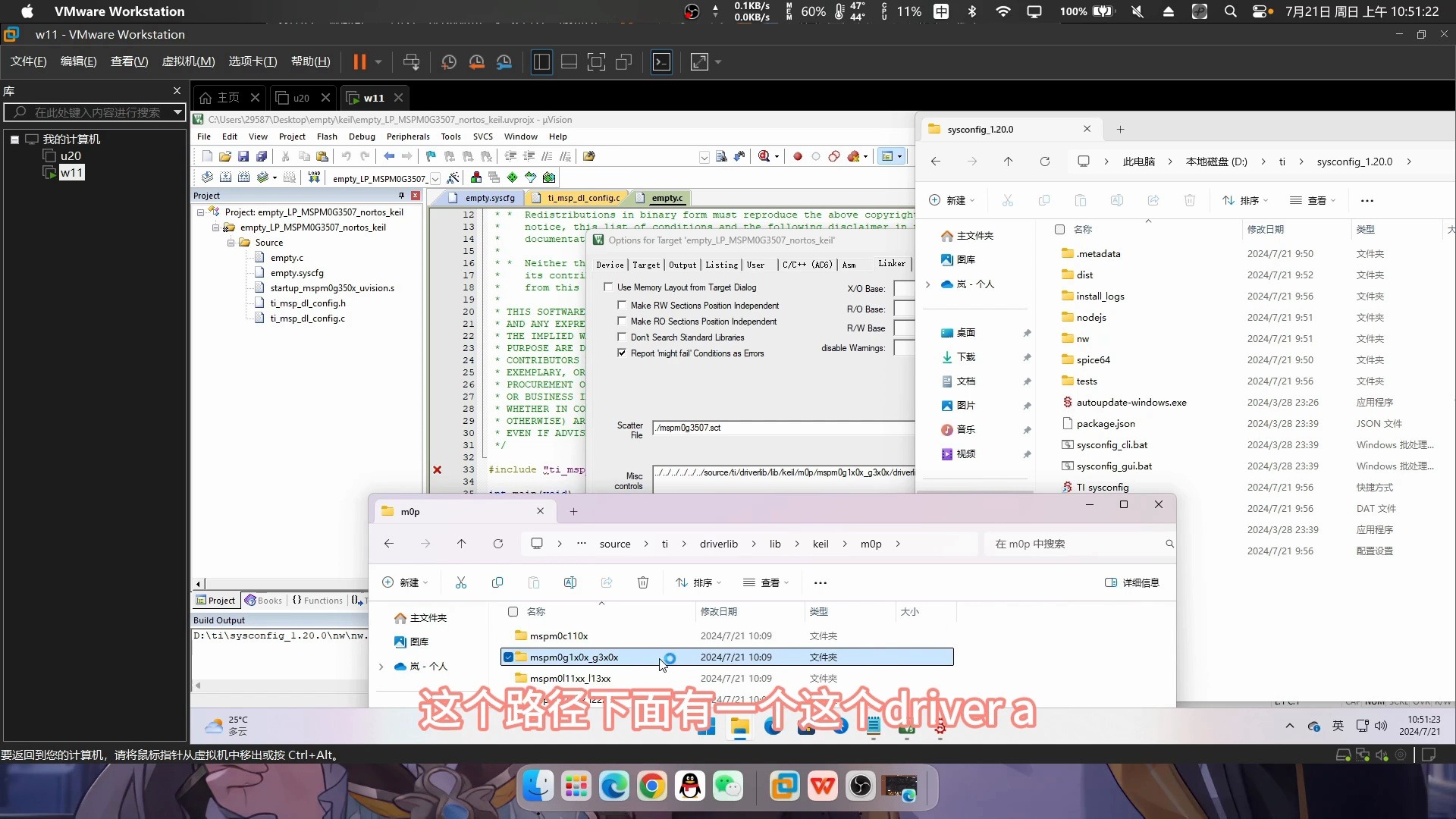Click Cut icon in m0p Explorer toolbar
Image resolution: width=1456 pixels, height=819 pixels.
(x=461, y=582)
